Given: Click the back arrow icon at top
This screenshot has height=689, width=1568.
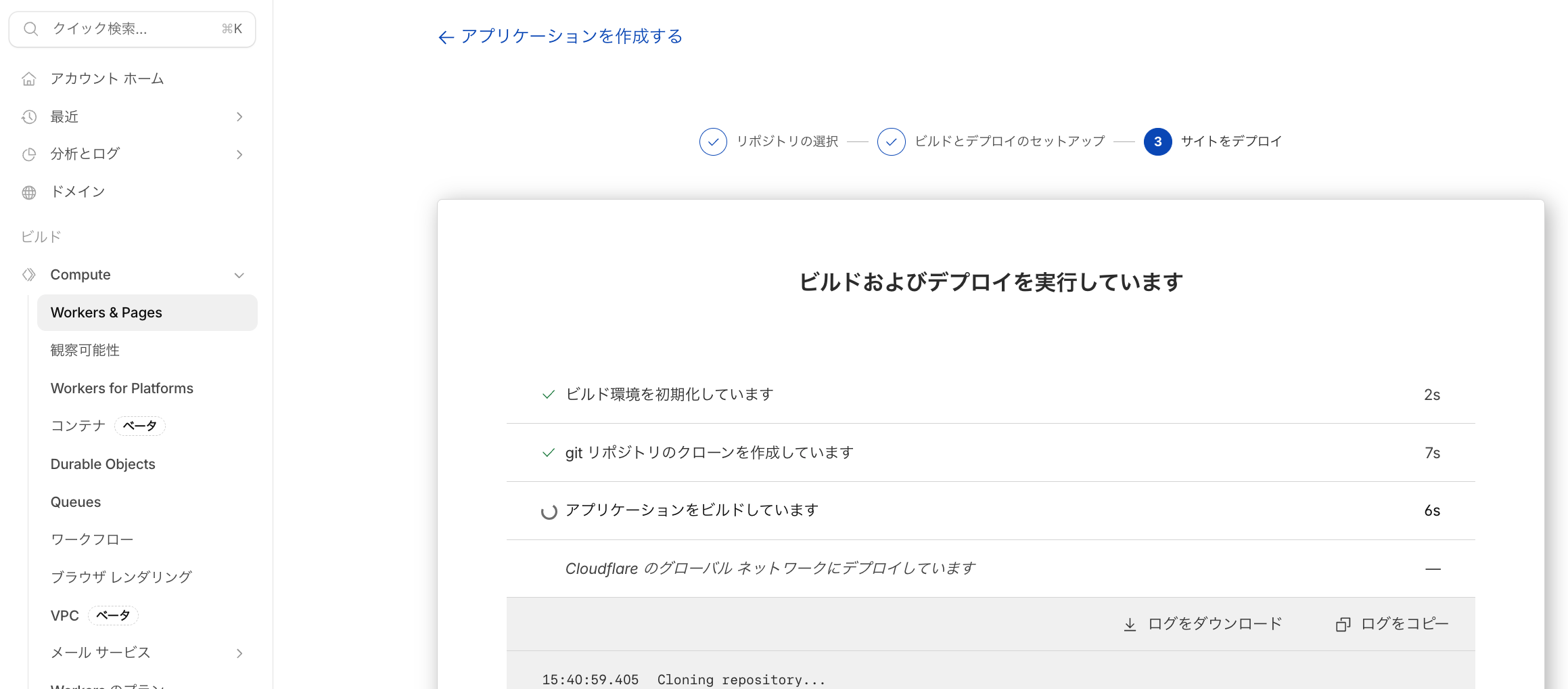Looking at the screenshot, I should (445, 37).
